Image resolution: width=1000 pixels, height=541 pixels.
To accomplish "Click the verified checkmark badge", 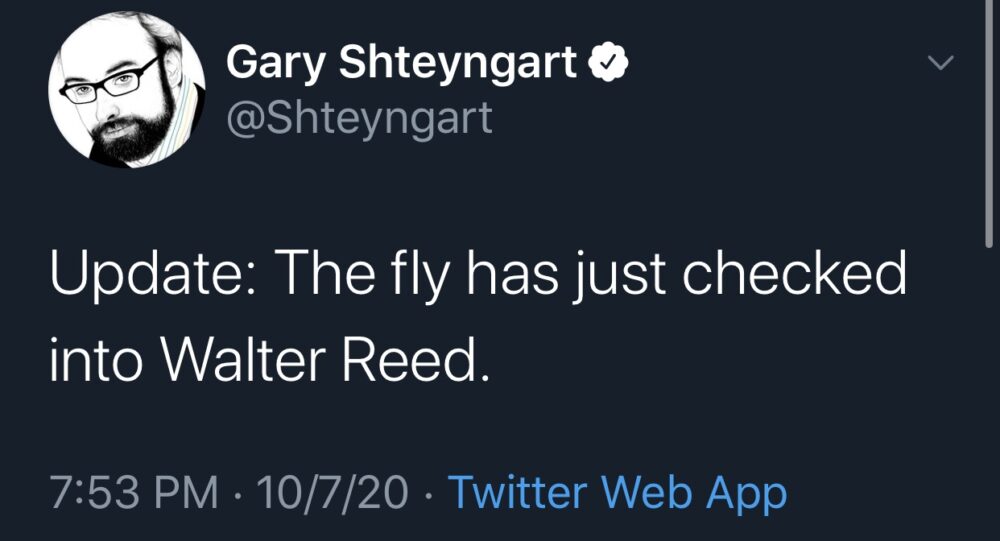I will click(x=607, y=66).
